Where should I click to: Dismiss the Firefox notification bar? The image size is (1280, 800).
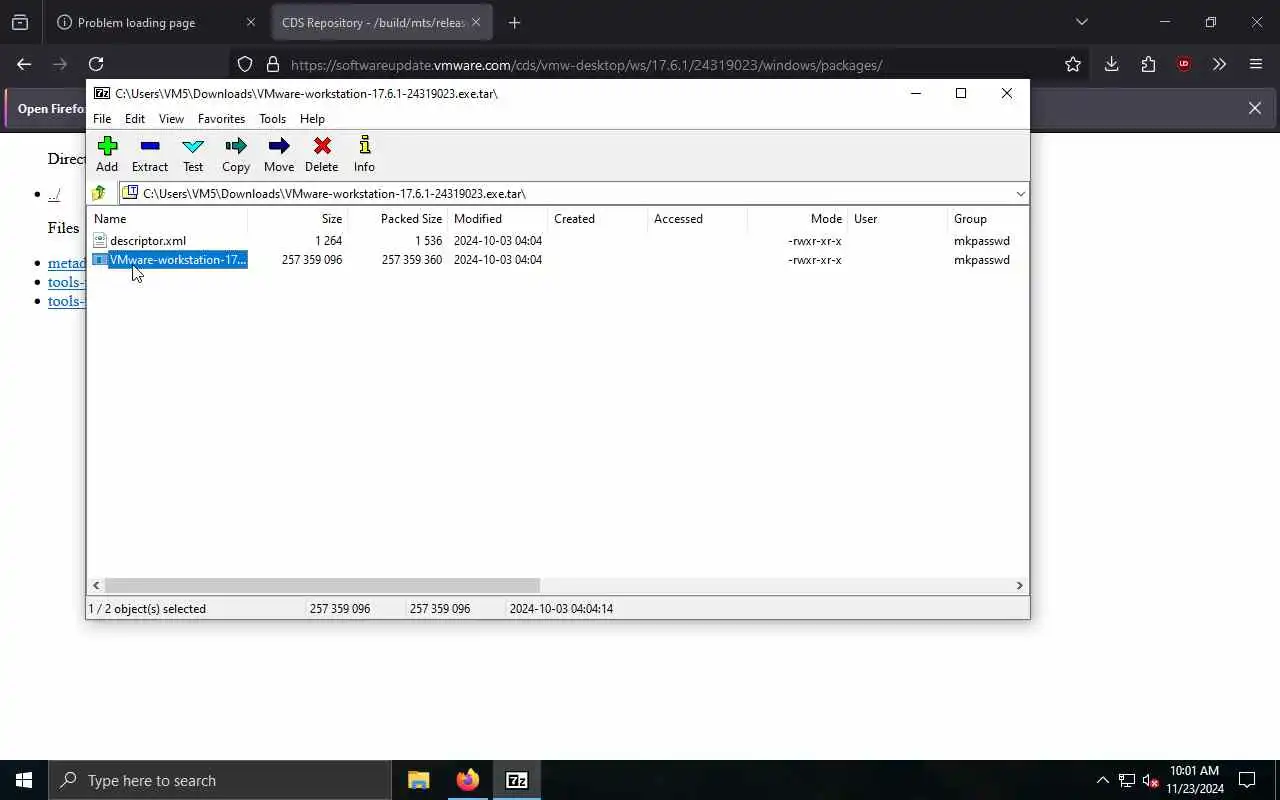[x=1255, y=108]
